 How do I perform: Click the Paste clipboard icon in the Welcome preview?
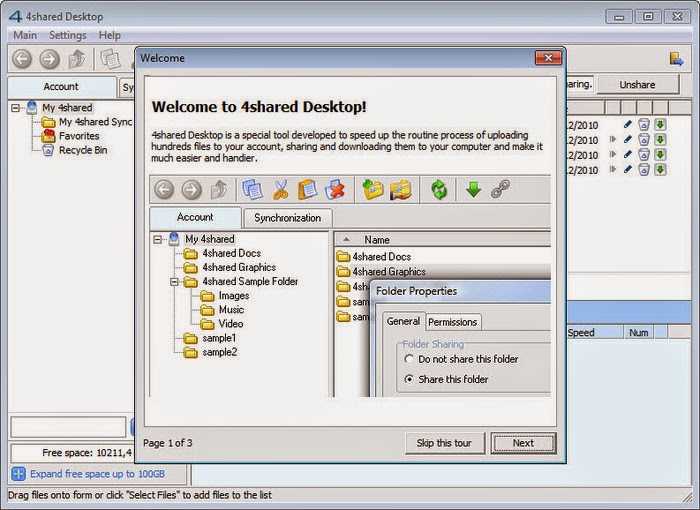(307, 189)
